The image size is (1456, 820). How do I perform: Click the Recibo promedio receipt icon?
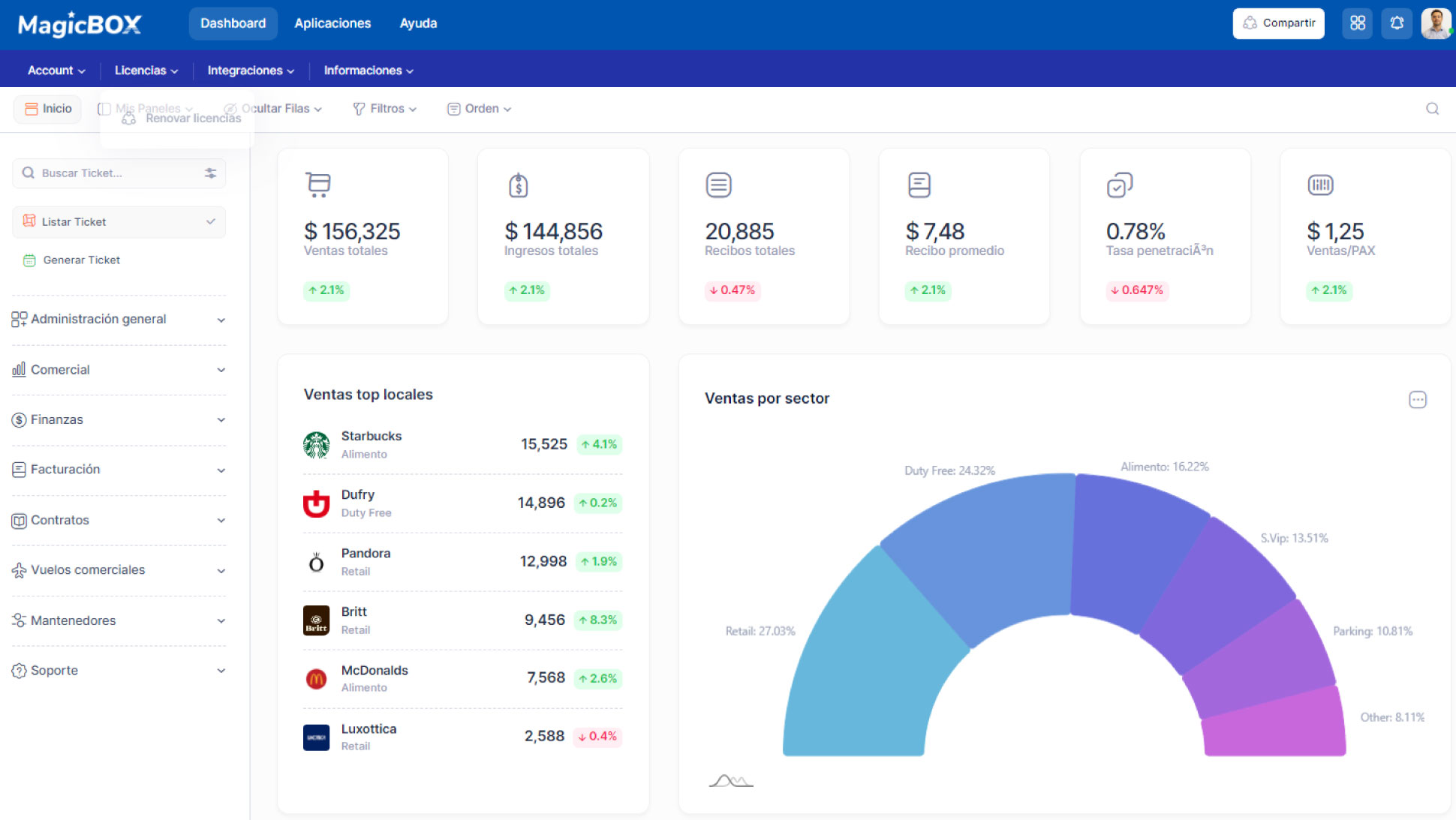click(x=919, y=185)
